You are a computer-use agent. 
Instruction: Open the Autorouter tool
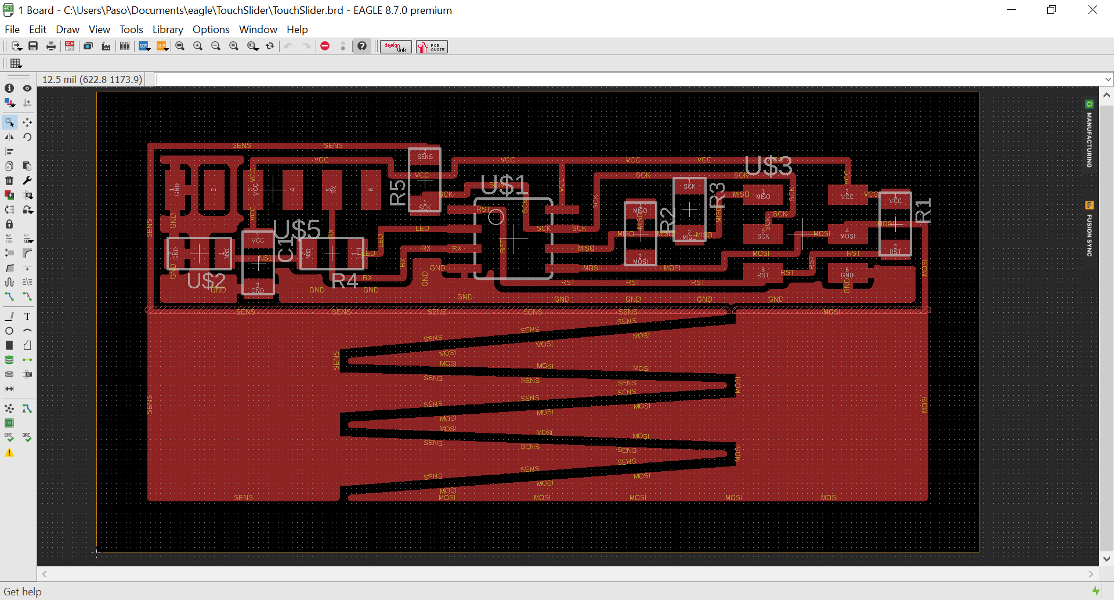click(27, 409)
